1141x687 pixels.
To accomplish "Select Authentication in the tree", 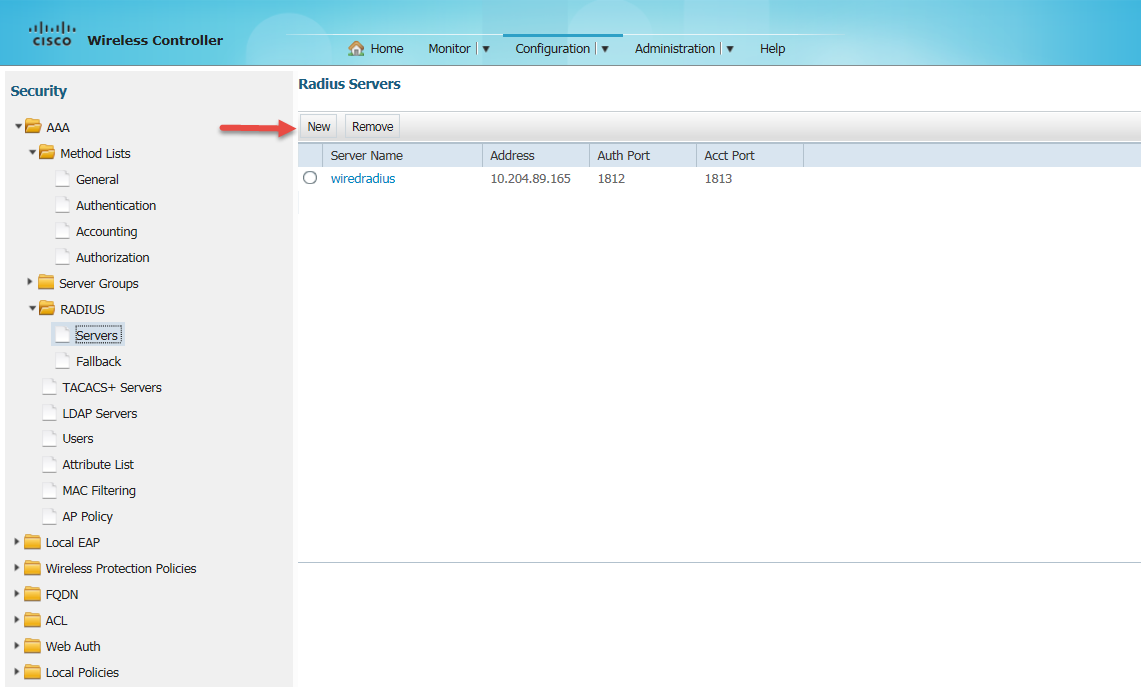I will [116, 205].
